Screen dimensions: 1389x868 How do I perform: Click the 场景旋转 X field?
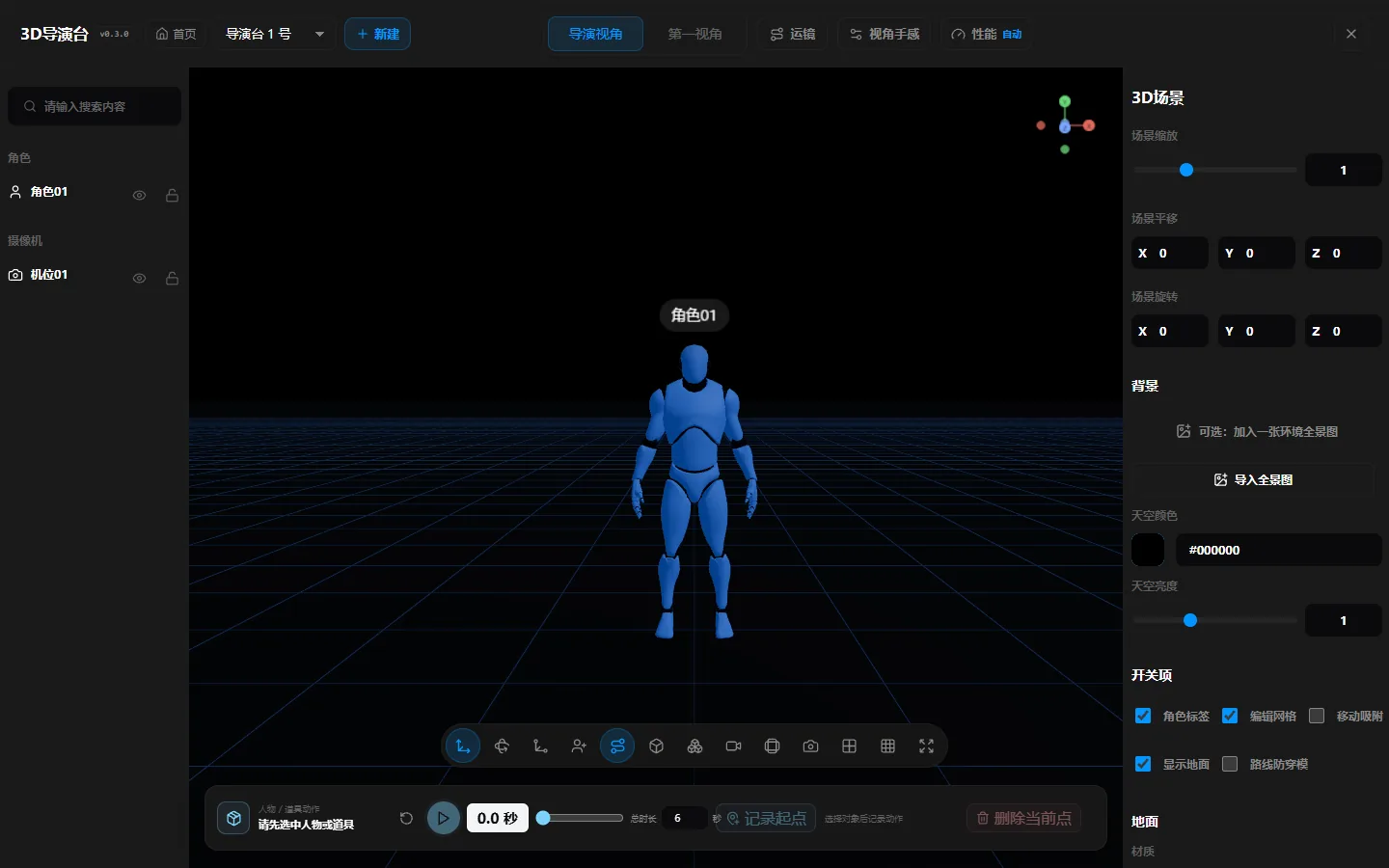point(1169,331)
